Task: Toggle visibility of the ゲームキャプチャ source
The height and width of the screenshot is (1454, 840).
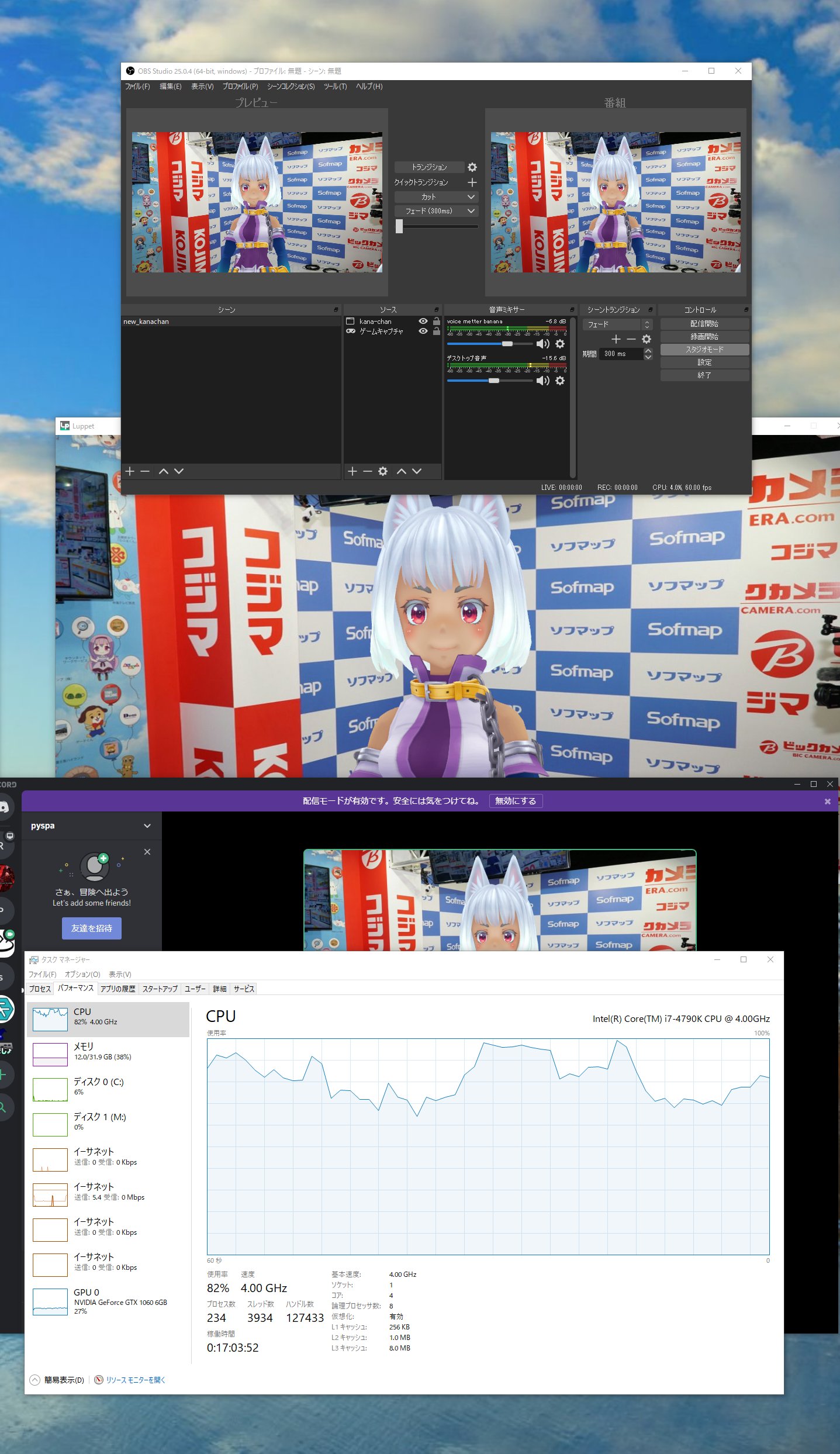Action: (x=423, y=331)
